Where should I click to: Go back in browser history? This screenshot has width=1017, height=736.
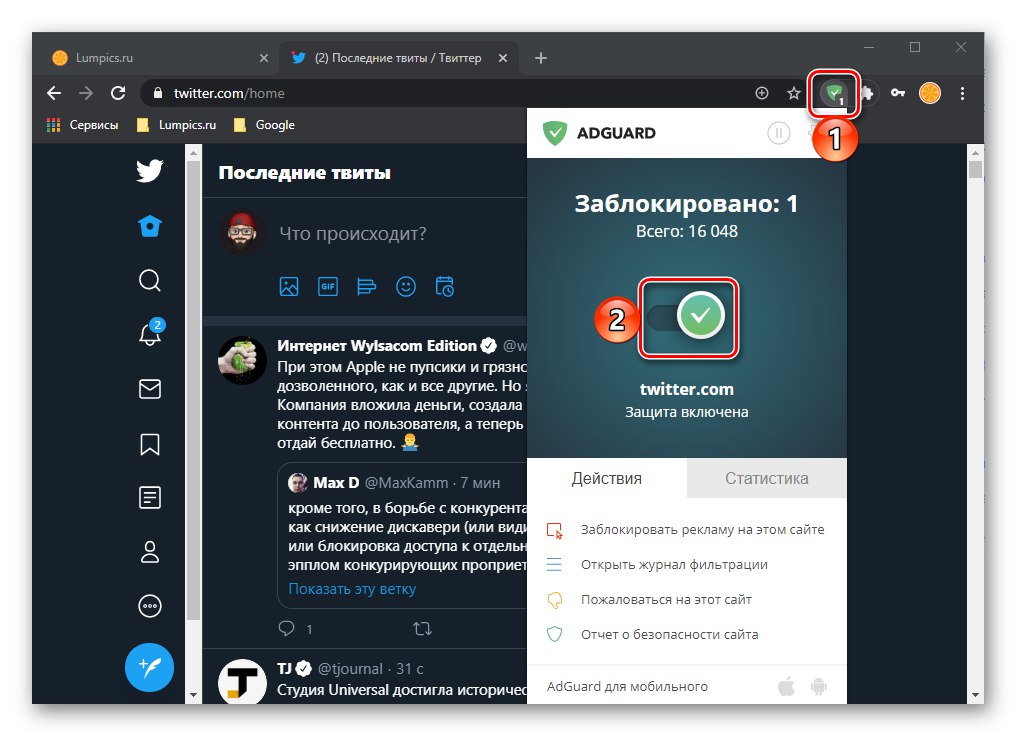[54, 93]
